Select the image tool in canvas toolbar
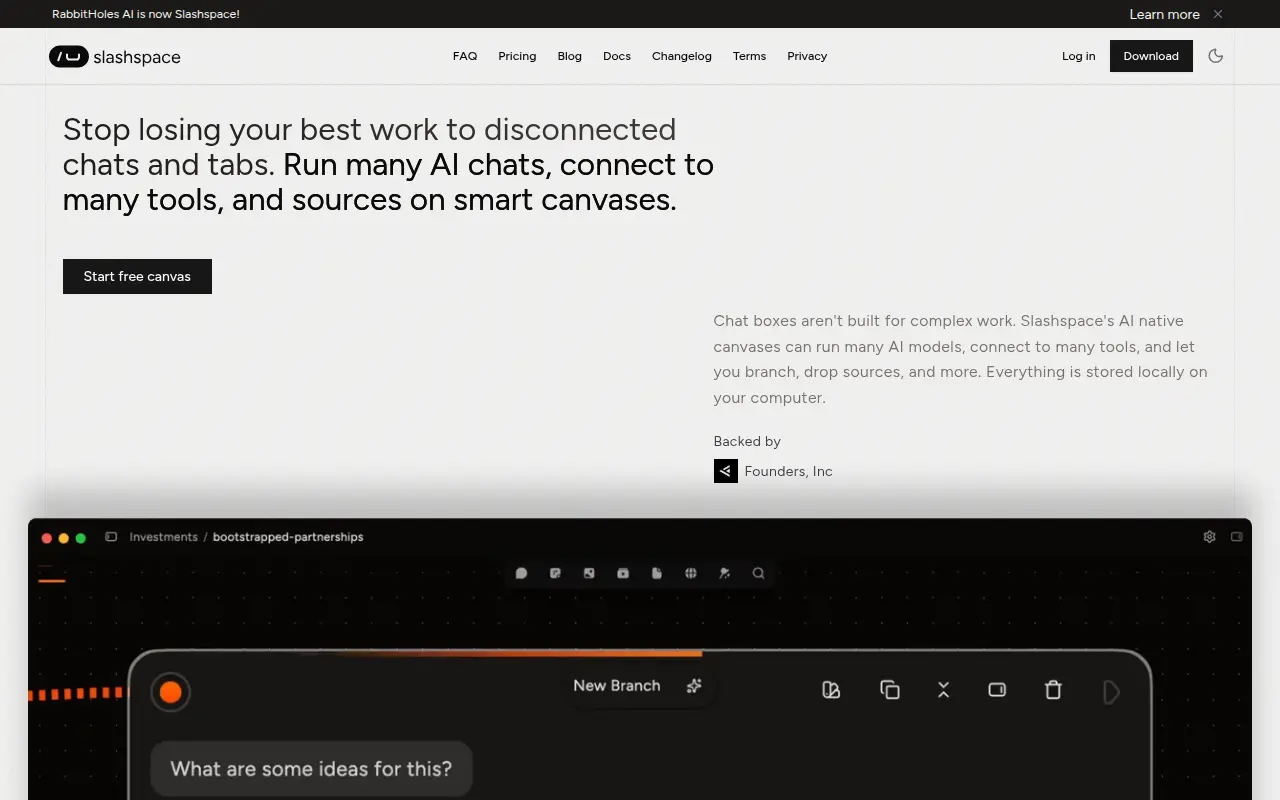Screen dimensions: 1280x800 coord(589,573)
